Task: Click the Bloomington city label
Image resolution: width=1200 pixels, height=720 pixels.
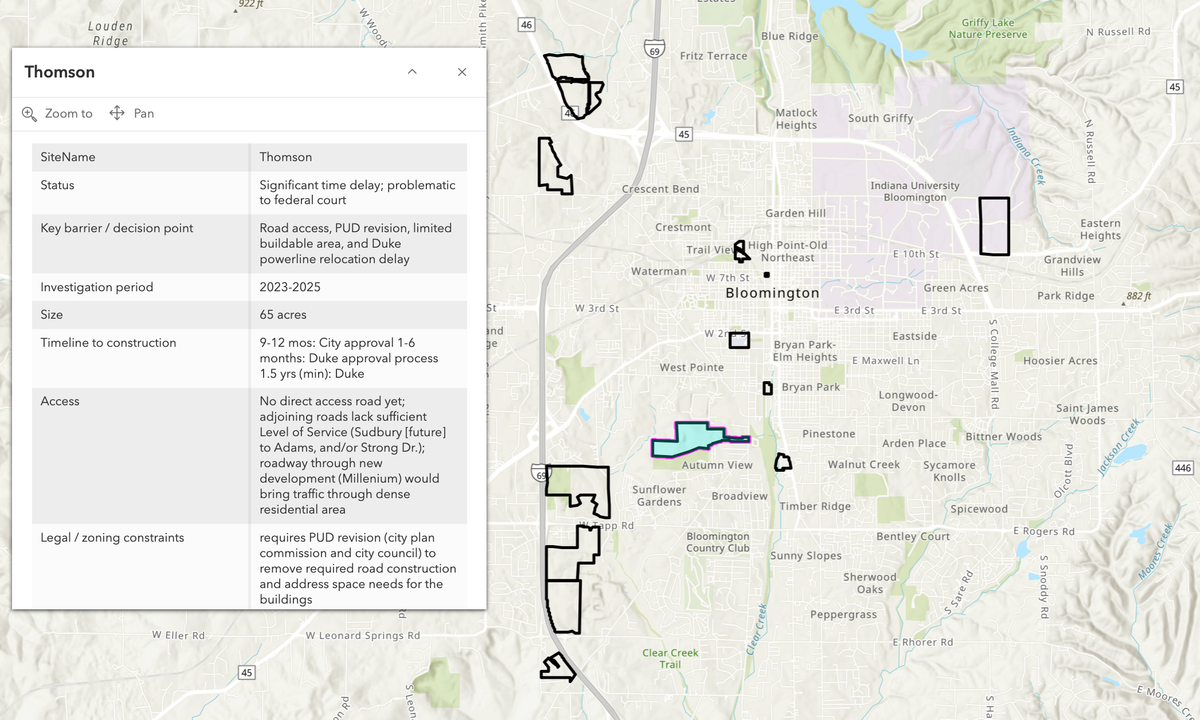Action: coord(772,293)
